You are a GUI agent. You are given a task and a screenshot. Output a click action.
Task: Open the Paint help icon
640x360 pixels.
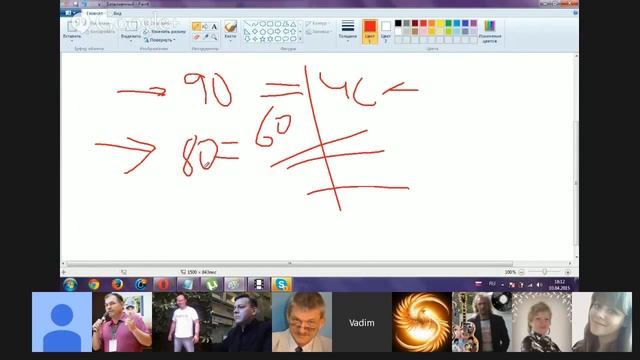(x=575, y=13)
